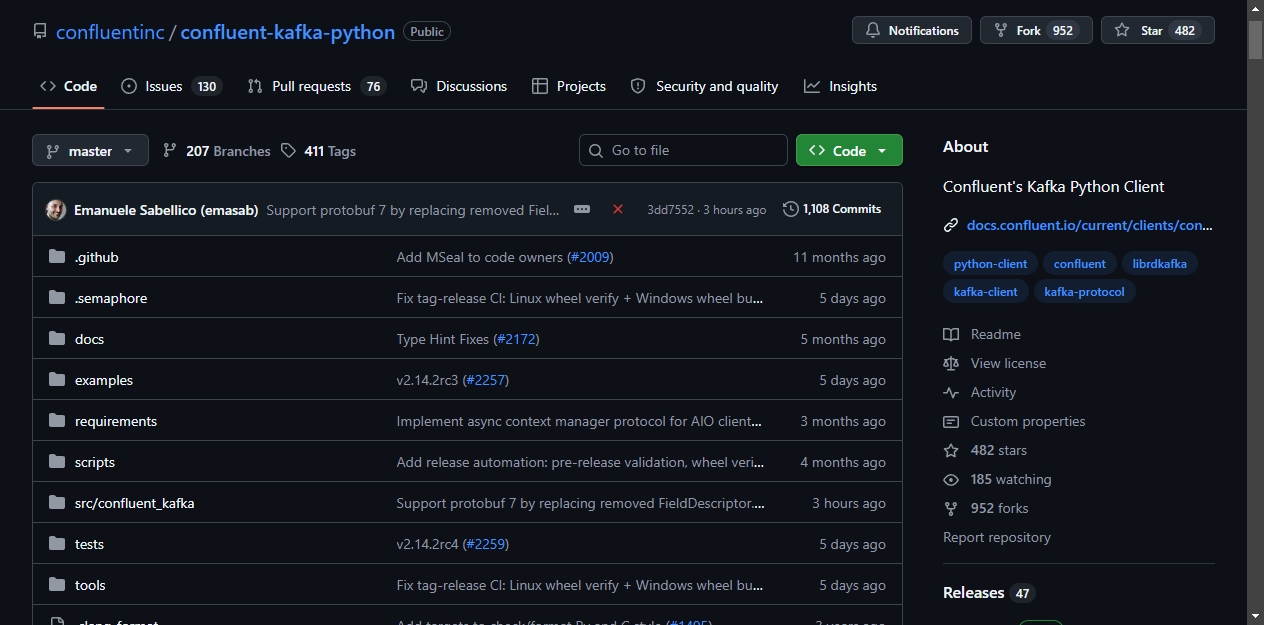Select the kafka-protocol topic tag
Image resolution: width=1264 pixels, height=625 pixels.
(x=1084, y=292)
